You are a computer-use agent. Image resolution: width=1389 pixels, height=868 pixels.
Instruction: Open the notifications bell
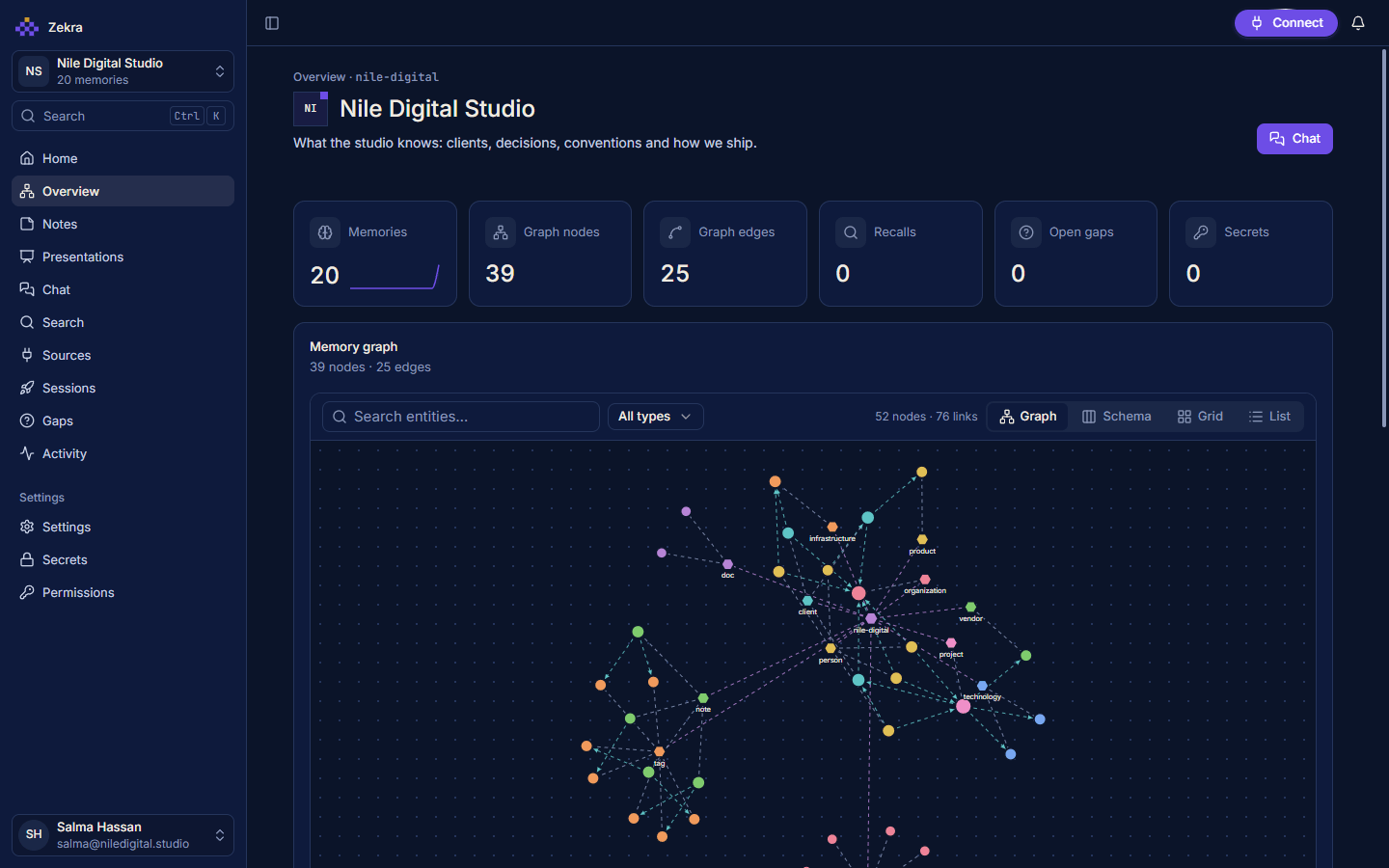tap(1358, 23)
